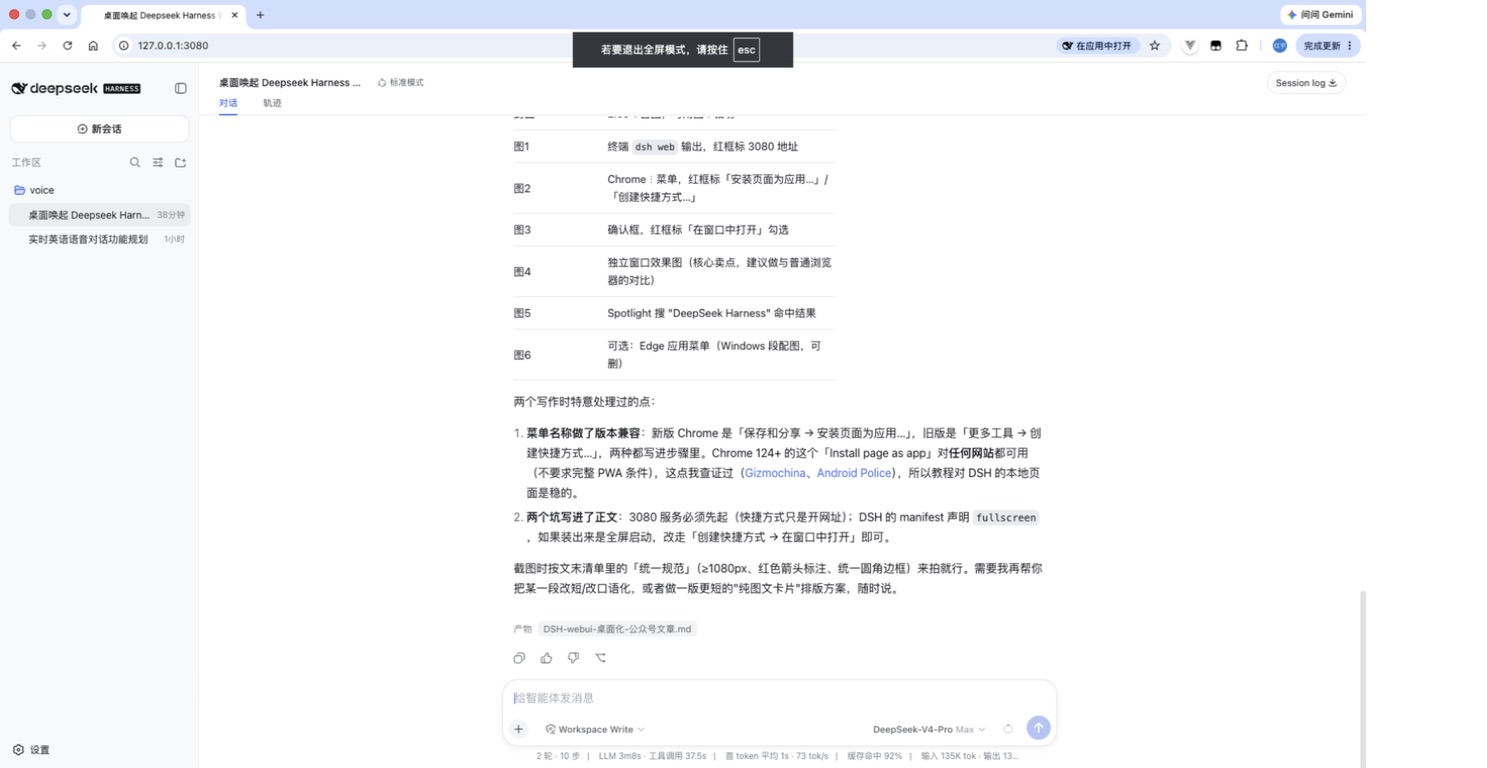Click the DeepSeek Harness logo

(76, 88)
